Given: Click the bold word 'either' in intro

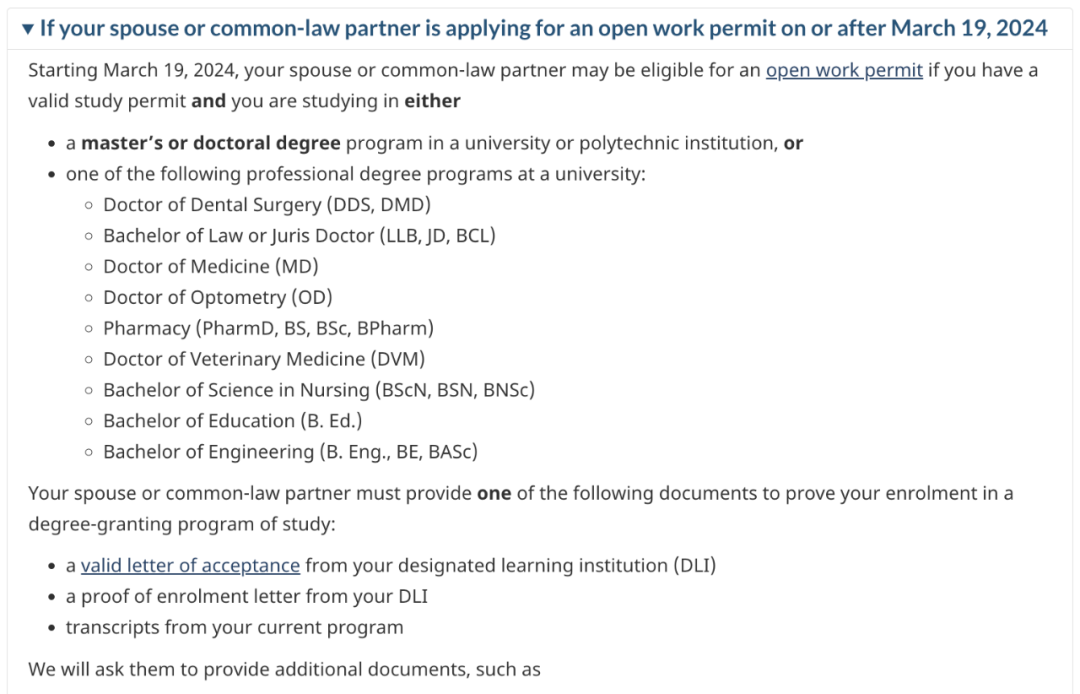Looking at the screenshot, I should 432,101.
